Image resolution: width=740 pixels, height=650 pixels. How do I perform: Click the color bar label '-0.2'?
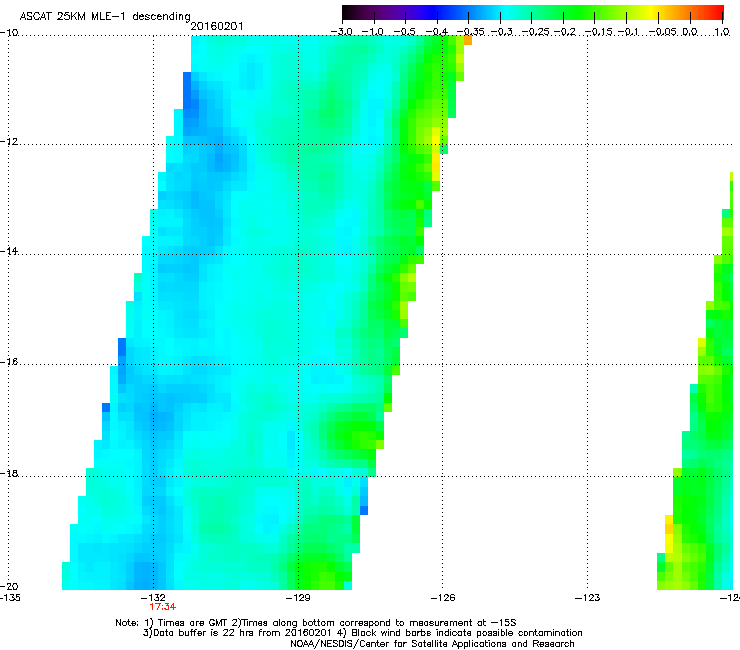point(565,32)
